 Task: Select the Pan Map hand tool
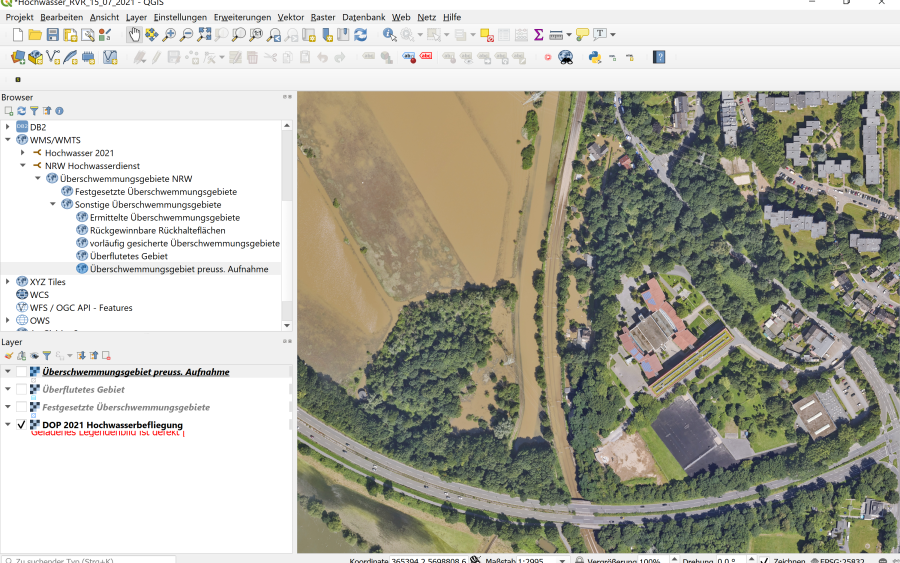point(134,35)
